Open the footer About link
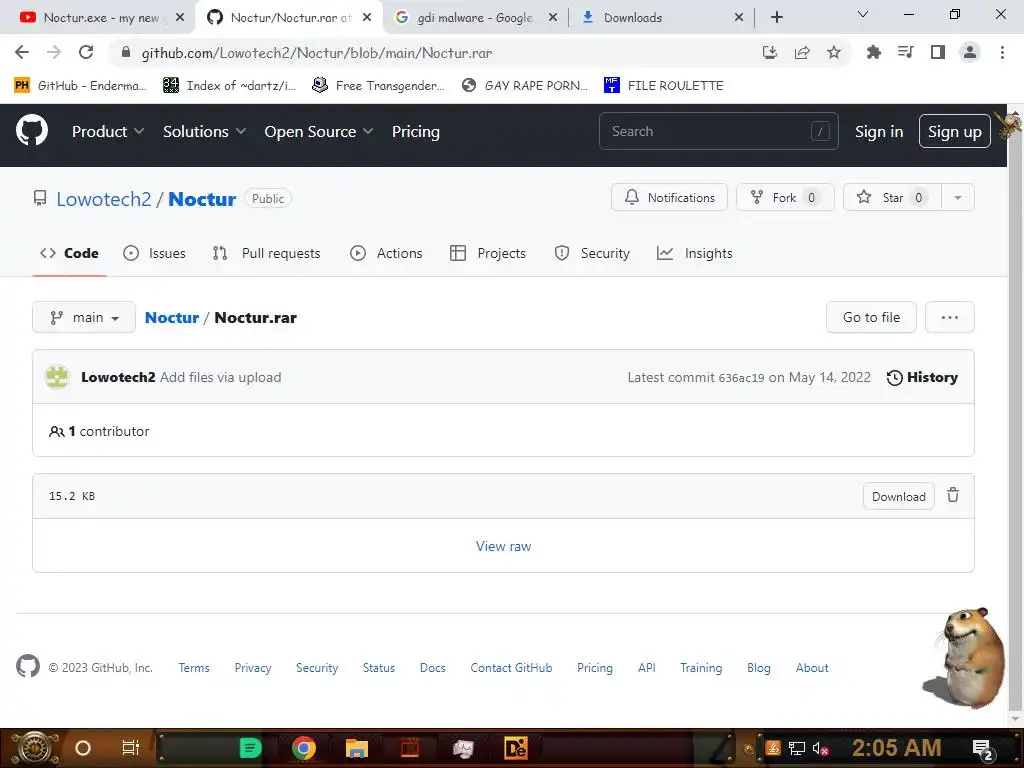This screenshot has width=1024, height=768. 812,668
